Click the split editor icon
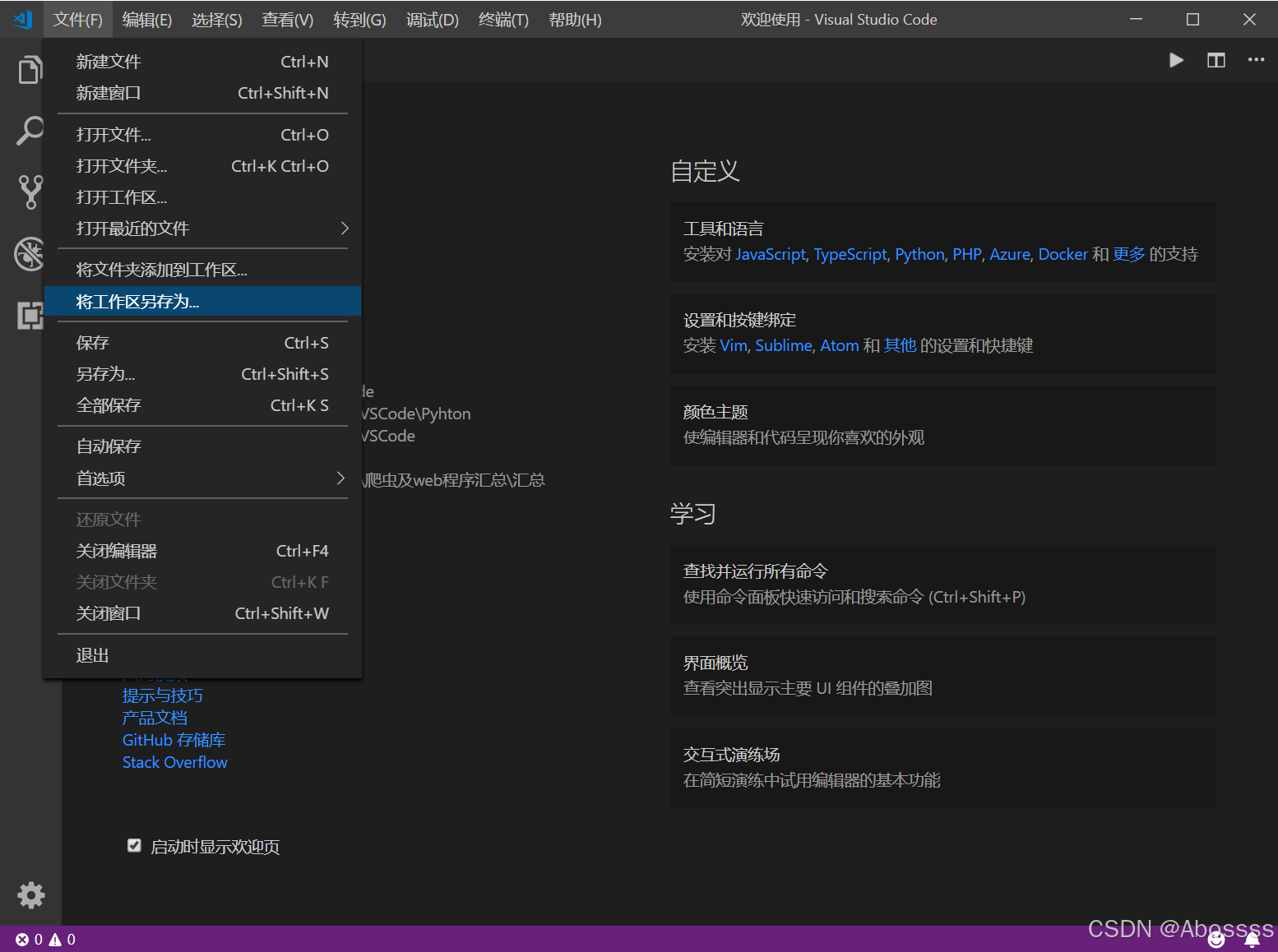 (1216, 60)
